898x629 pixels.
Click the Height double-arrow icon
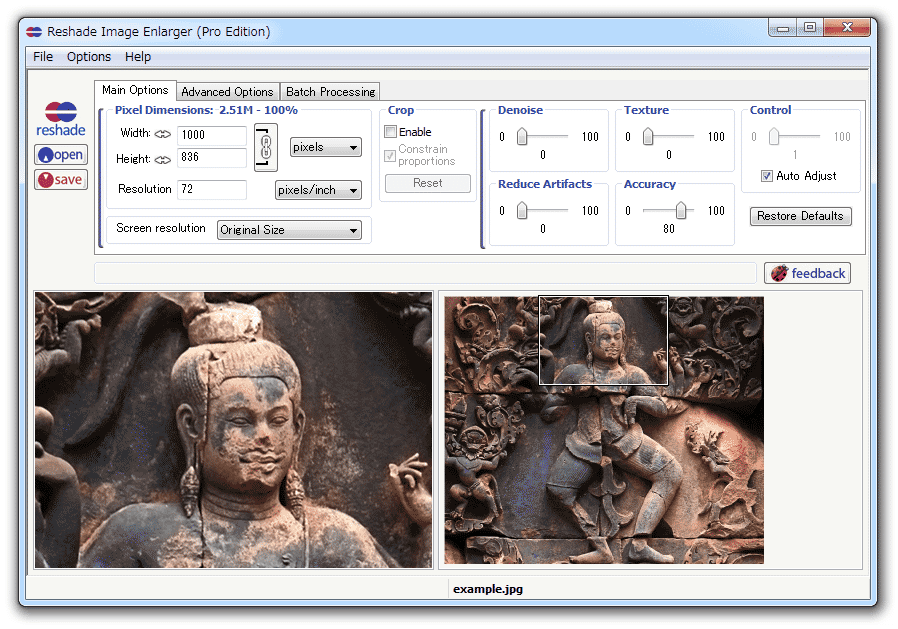(x=163, y=160)
